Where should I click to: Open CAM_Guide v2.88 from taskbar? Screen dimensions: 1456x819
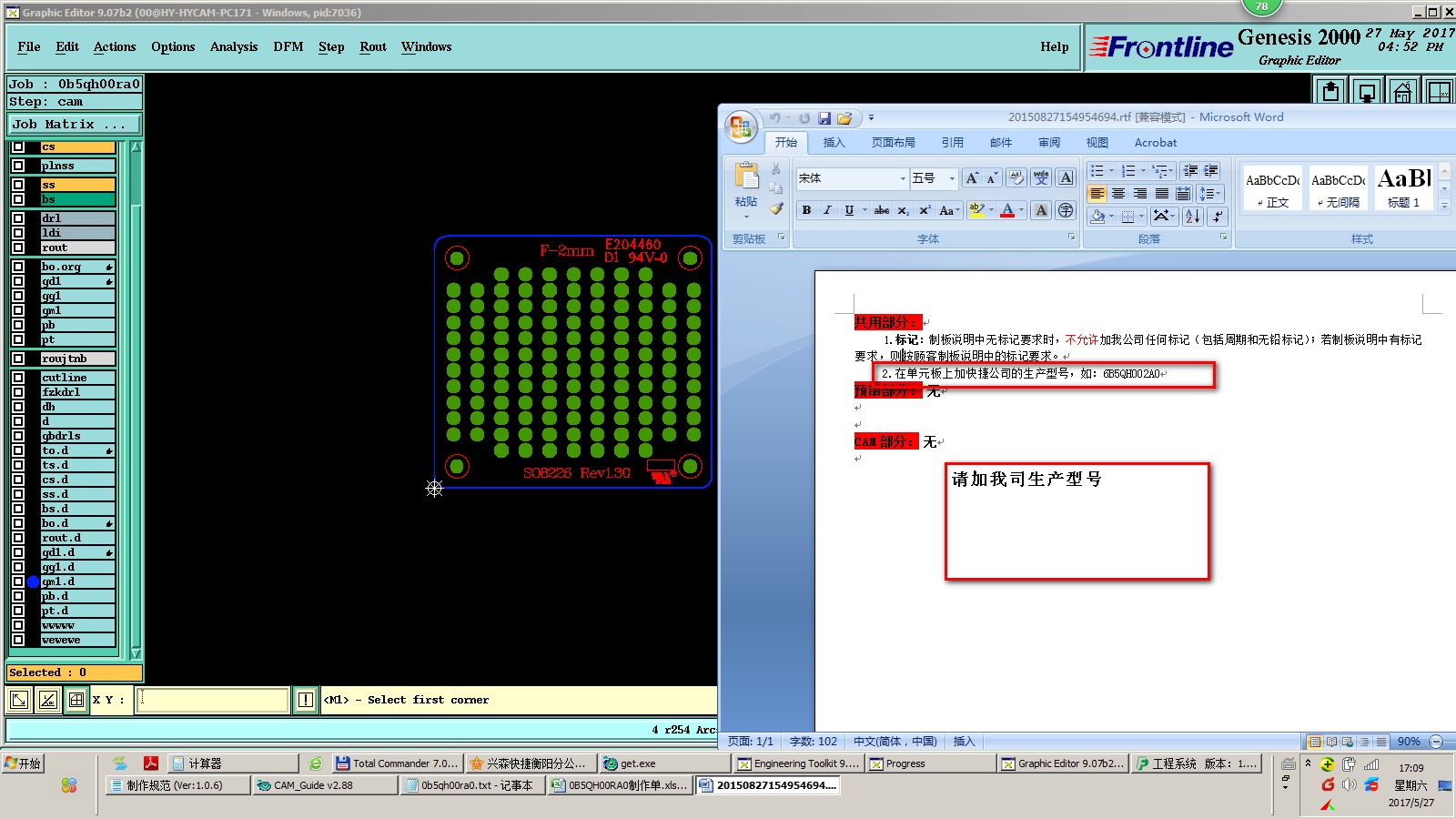[x=325, y=785]
